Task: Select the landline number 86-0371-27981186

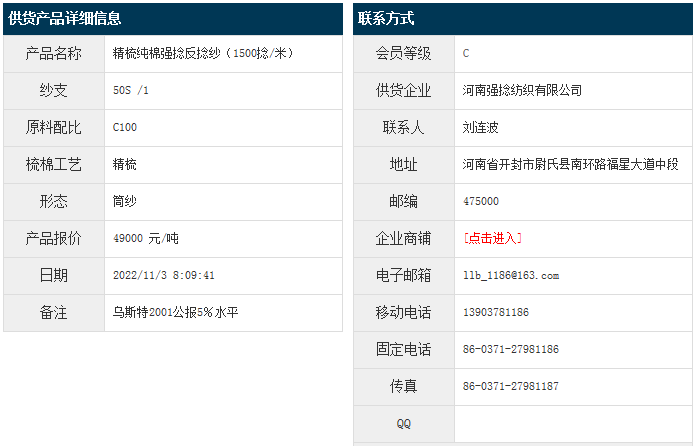Action: pyautogui.click(x=511, y=349)
